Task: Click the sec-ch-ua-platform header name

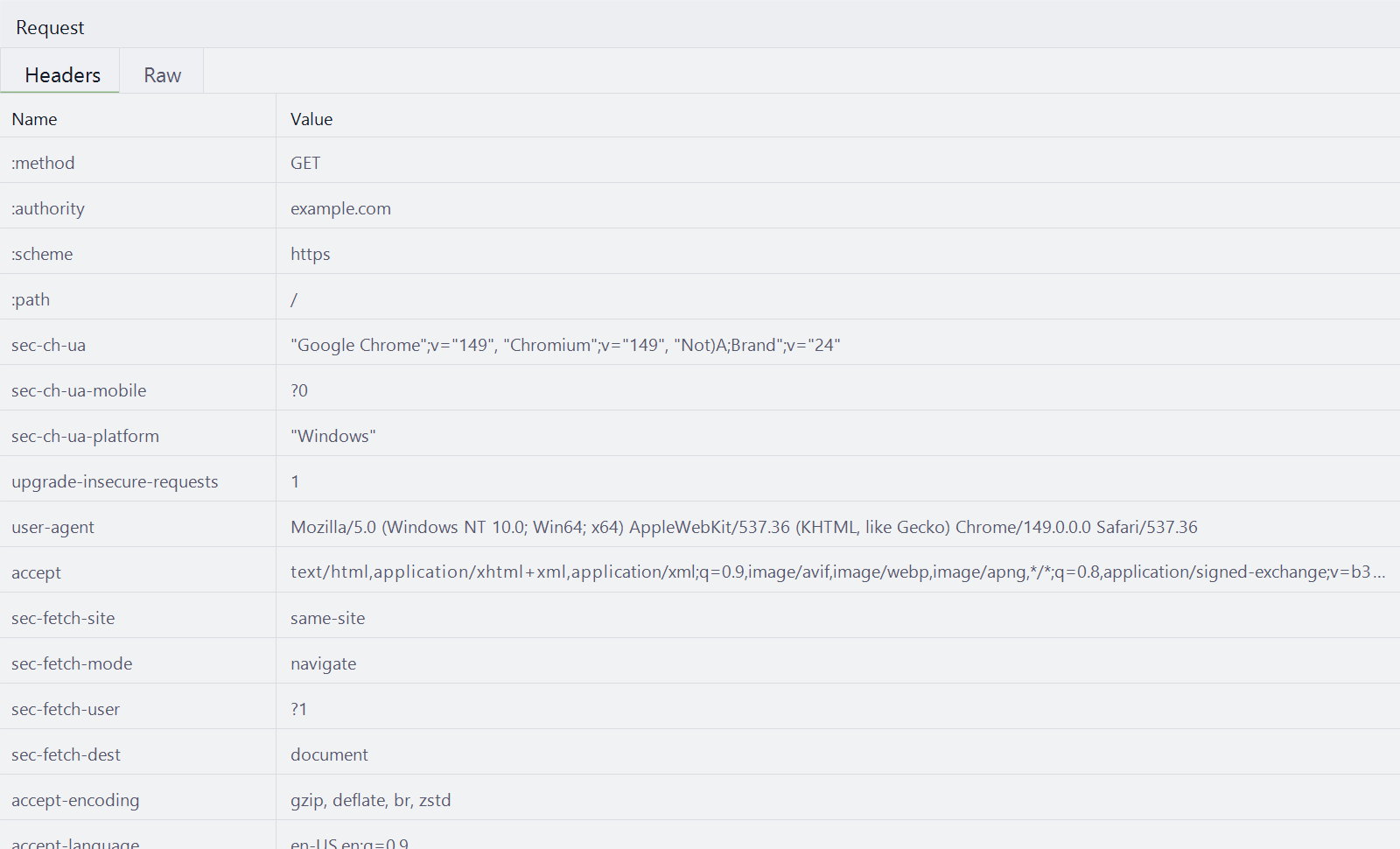Action: click(x=85, y=436)
